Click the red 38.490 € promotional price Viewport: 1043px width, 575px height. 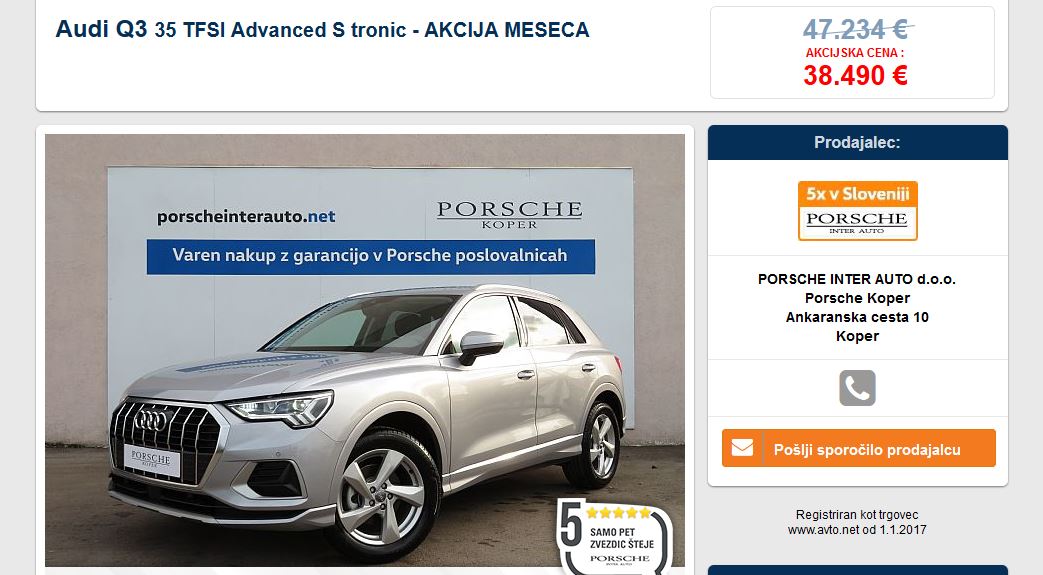(855, 75)
